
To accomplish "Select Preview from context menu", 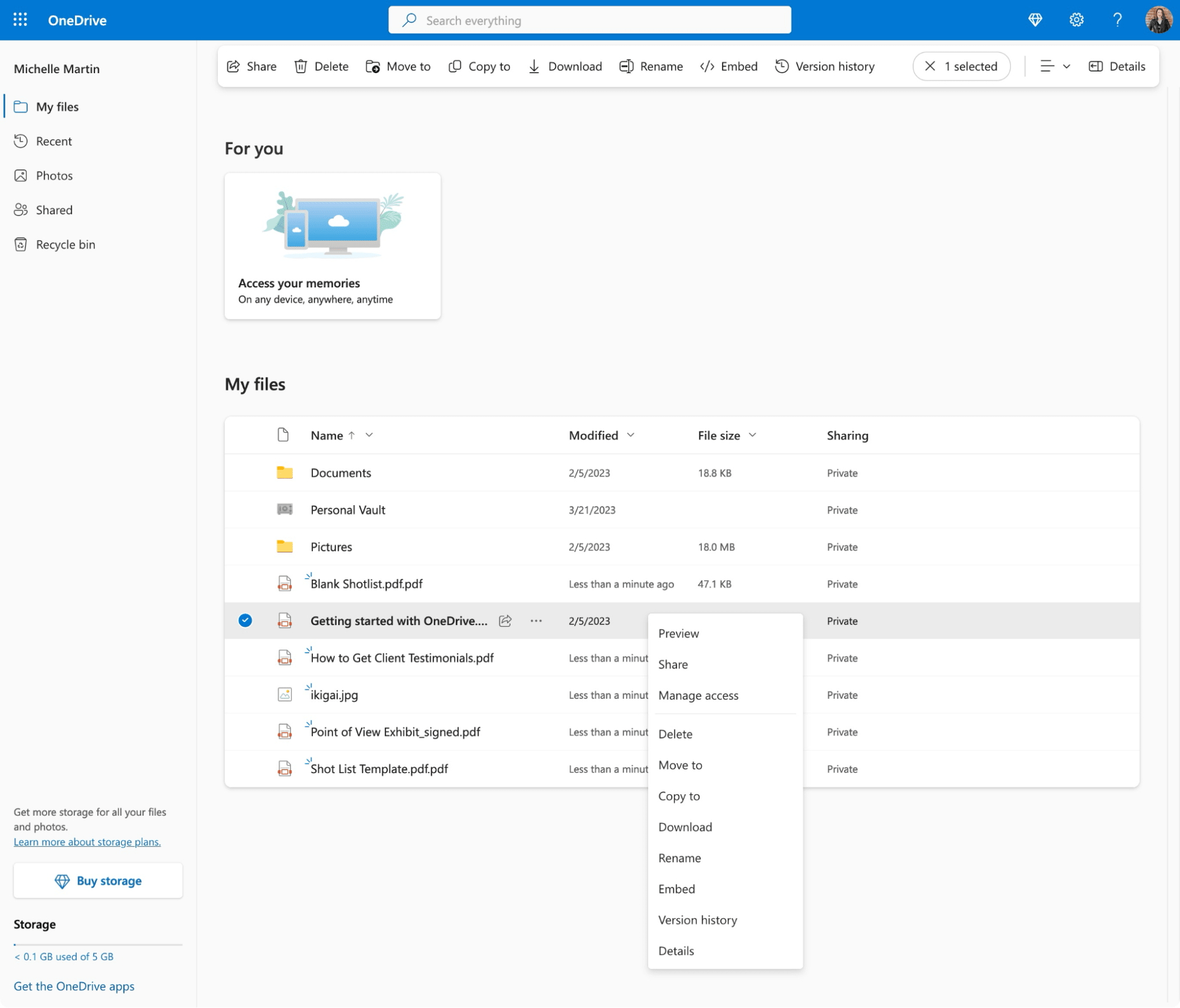I will (678, 633).
